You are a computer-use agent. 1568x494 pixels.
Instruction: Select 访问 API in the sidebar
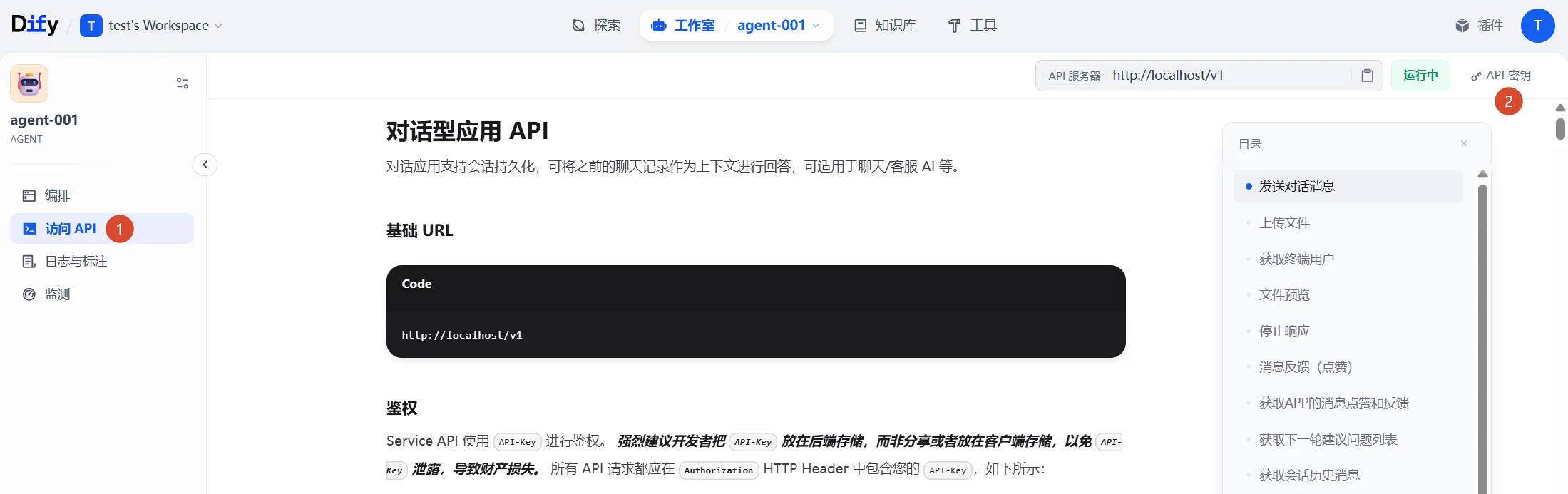(x=102, y=228)
